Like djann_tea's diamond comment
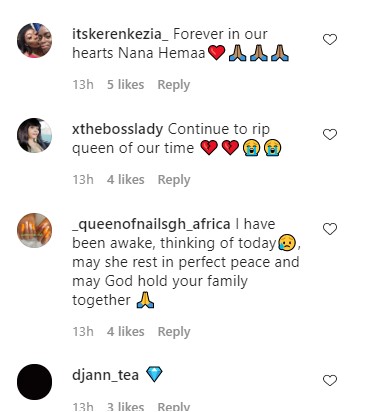365x412 pixels. pos(330,381)
